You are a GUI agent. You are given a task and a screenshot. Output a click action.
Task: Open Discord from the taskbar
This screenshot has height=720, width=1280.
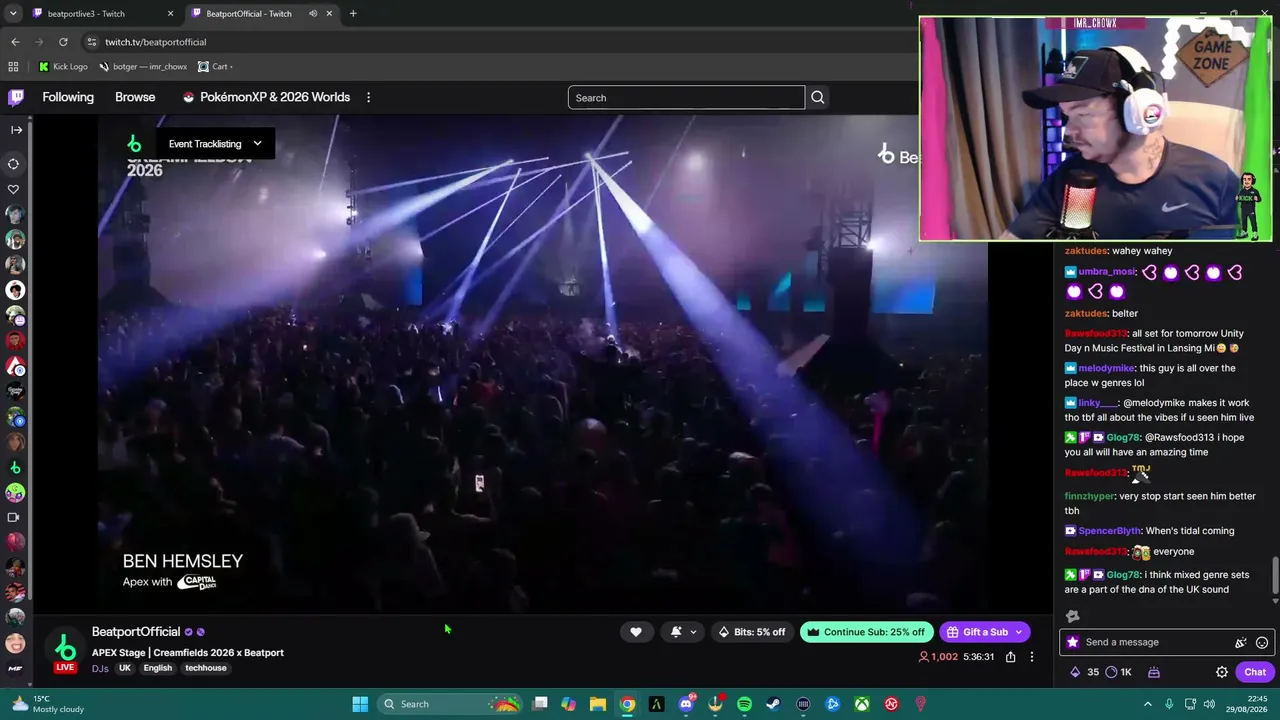pos(685,704)
